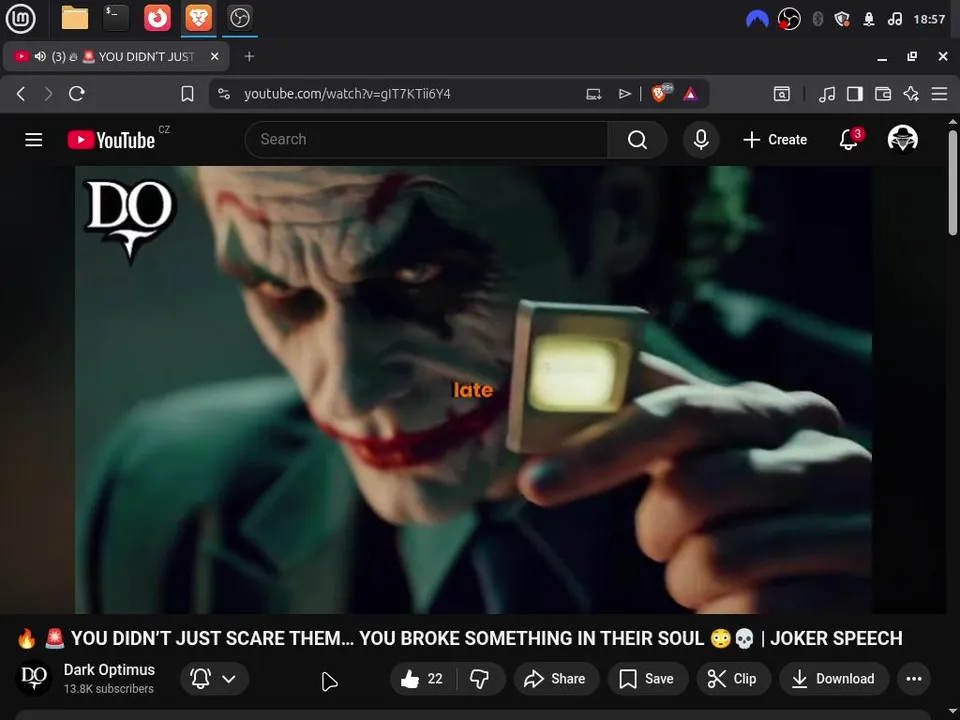Switch to the Brave browser taskbar icon
Screen dimensions: 960x720
click(199, 18)
